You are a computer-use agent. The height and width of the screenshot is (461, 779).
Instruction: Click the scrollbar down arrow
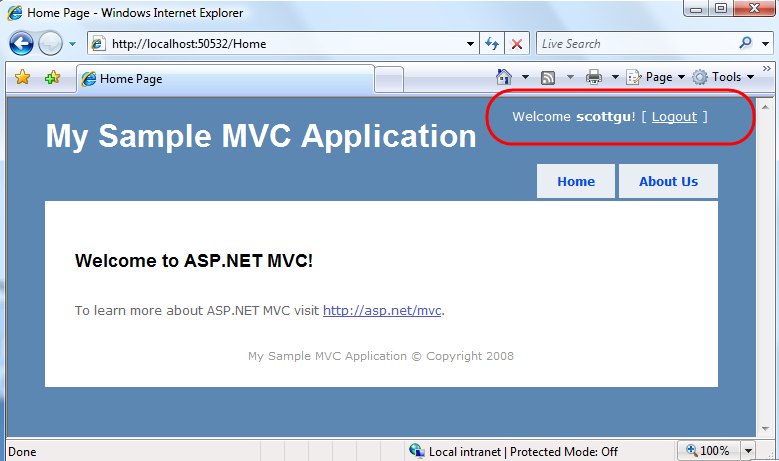pos(765,429)
